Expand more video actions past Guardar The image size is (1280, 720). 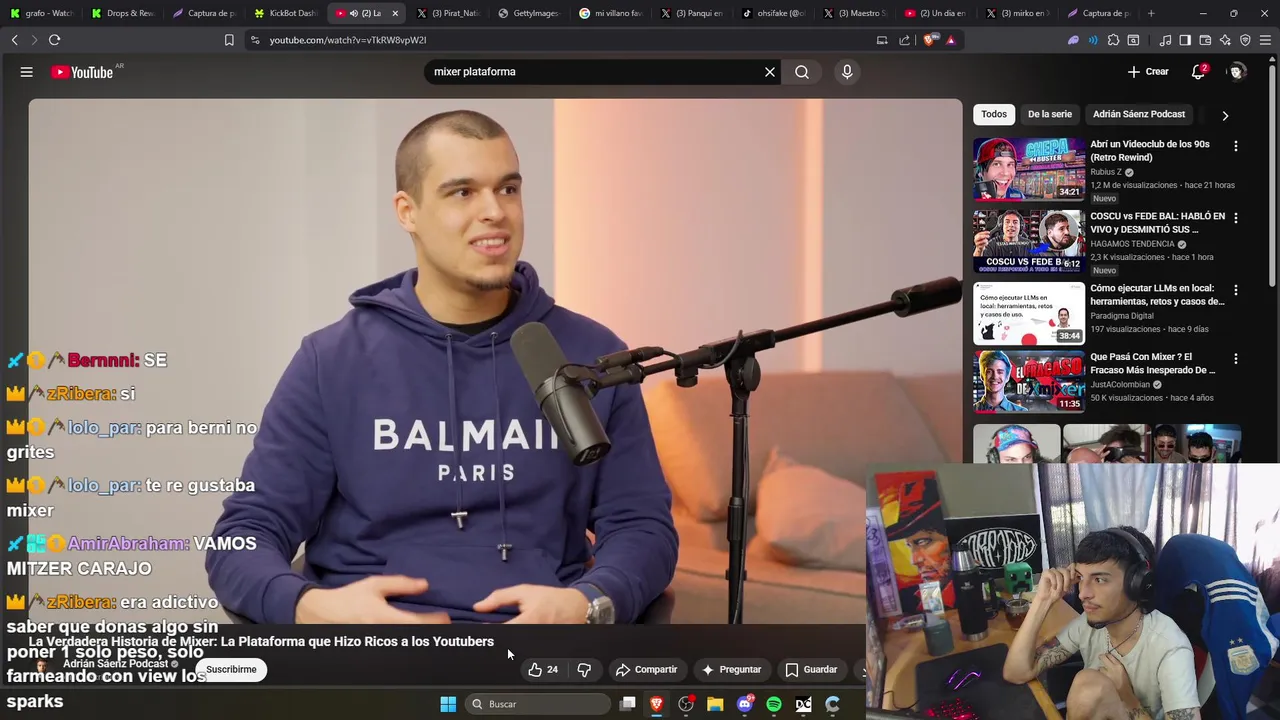862,670
